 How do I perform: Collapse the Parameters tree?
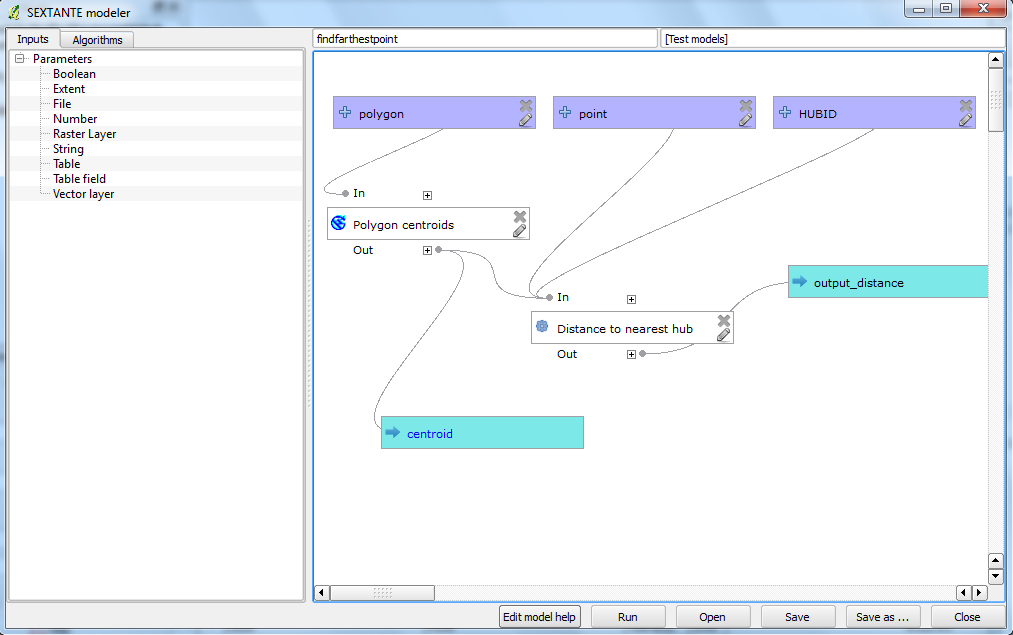pos(19,58)
